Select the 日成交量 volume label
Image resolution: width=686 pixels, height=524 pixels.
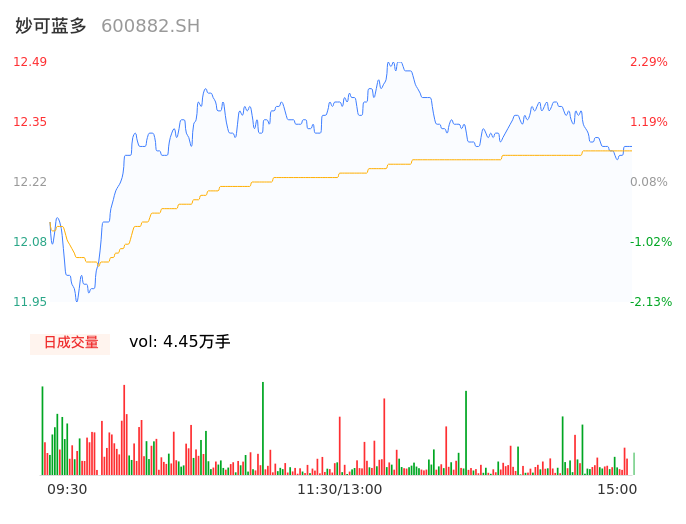click(x=70, y=343)
